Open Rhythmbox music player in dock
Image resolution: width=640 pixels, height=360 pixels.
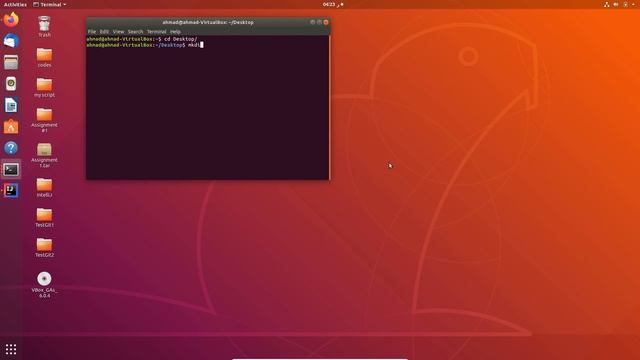coord(11,84)
